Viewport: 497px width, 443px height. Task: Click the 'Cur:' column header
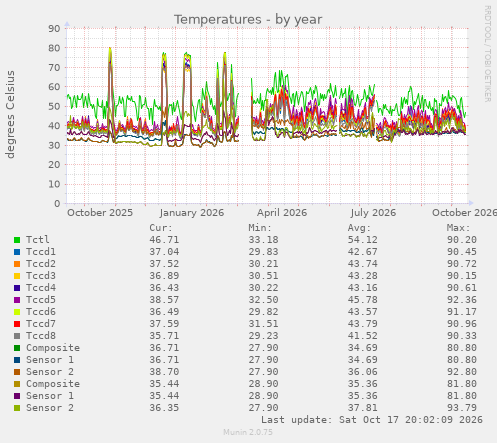(161, 228)
